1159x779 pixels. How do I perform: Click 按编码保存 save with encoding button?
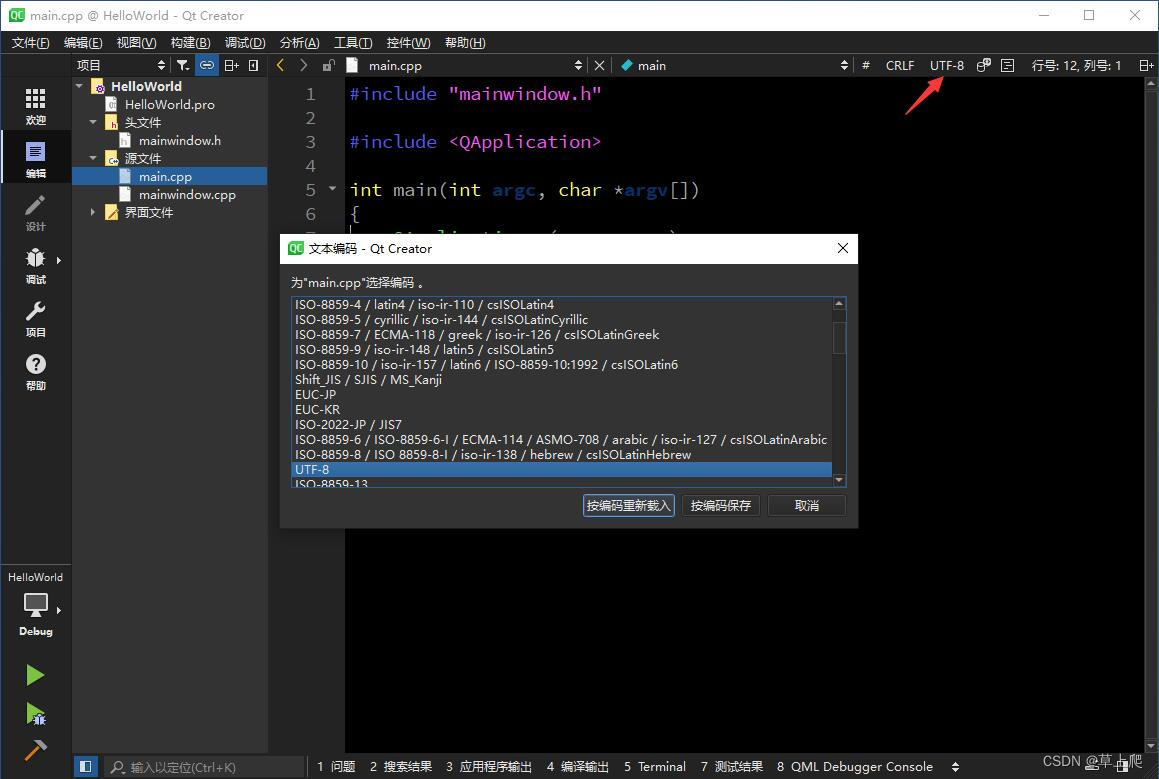(x=721, y=506)
